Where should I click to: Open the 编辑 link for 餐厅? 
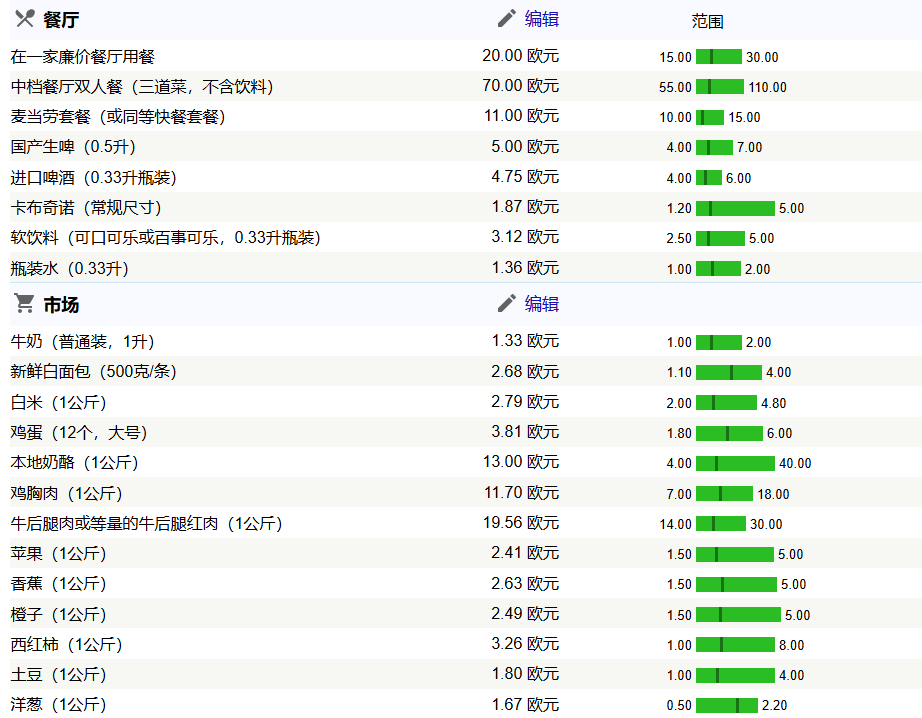click(x=542, y=19)
